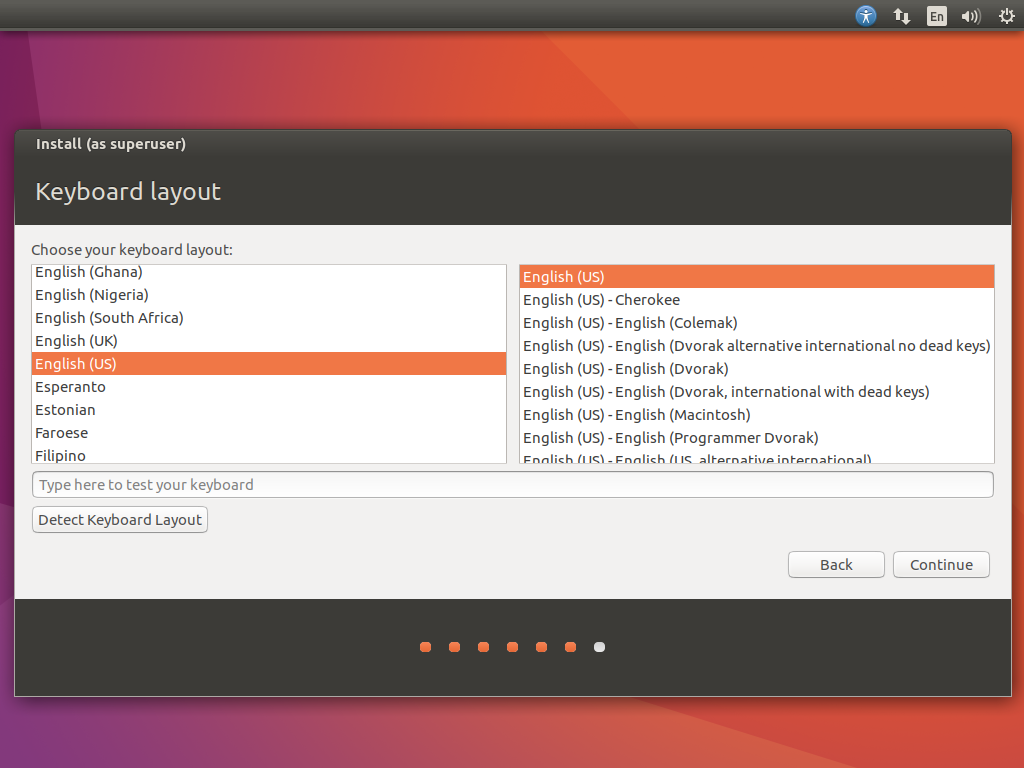Click the Continue button
1024x768 pixels.
(x=941, y=565)
